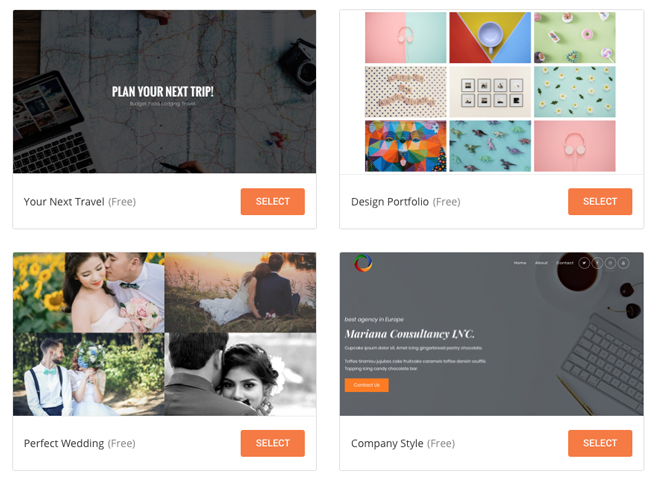The width and height of the screenshot is (660, 482).
Task: Click the Design Portfolio template title
Action: coord(390,202)
